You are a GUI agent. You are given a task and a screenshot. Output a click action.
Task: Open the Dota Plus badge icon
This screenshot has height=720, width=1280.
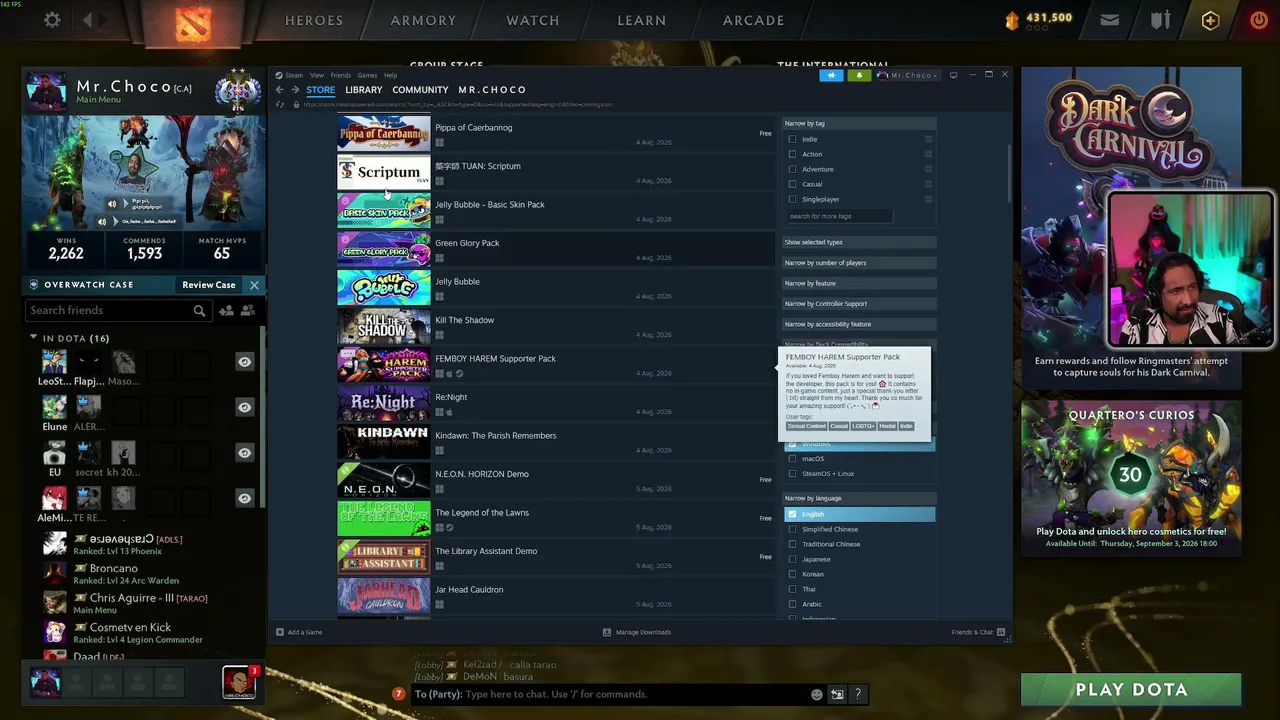(1210, 20)
